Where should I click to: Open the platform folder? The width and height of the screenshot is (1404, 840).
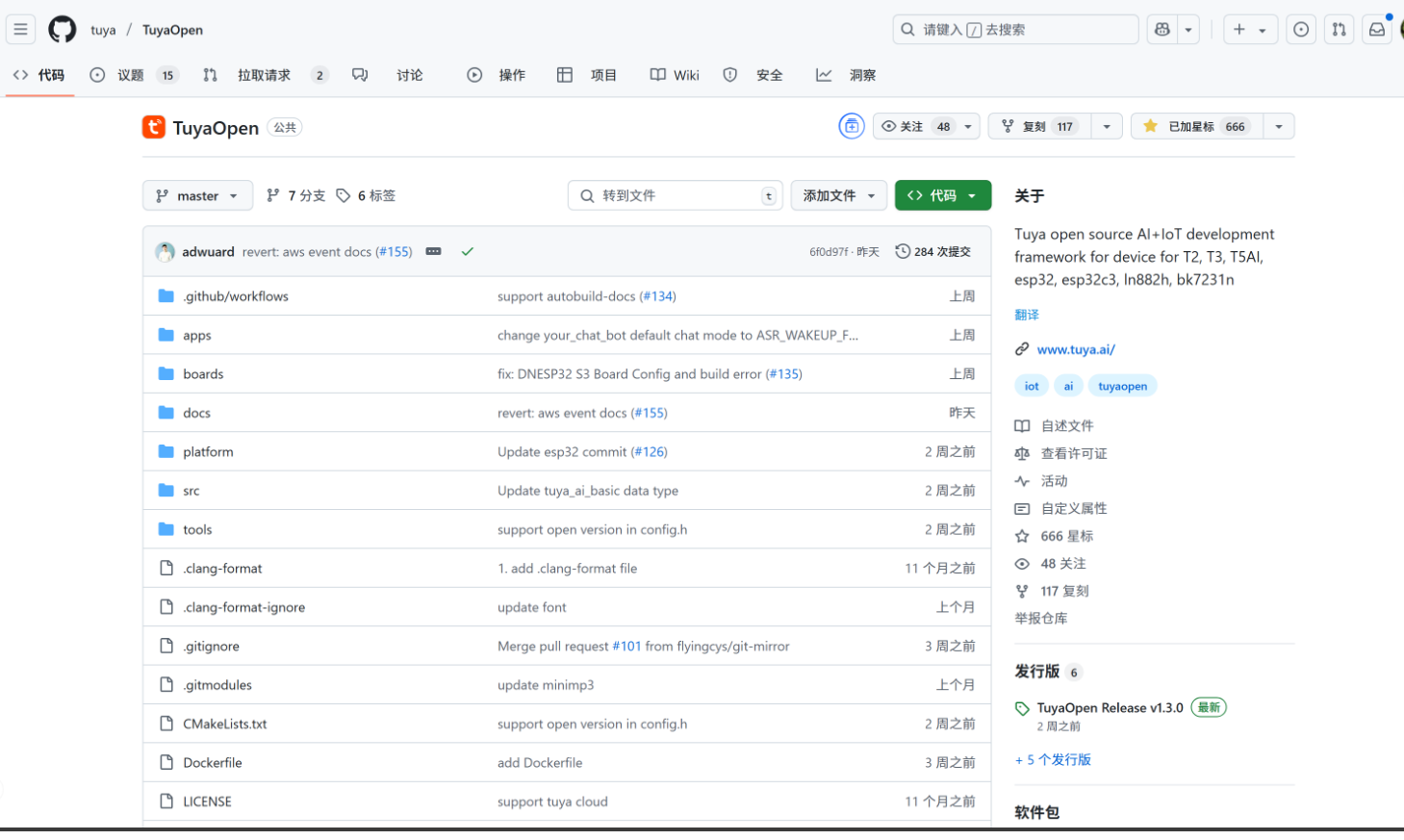point(208,451)
